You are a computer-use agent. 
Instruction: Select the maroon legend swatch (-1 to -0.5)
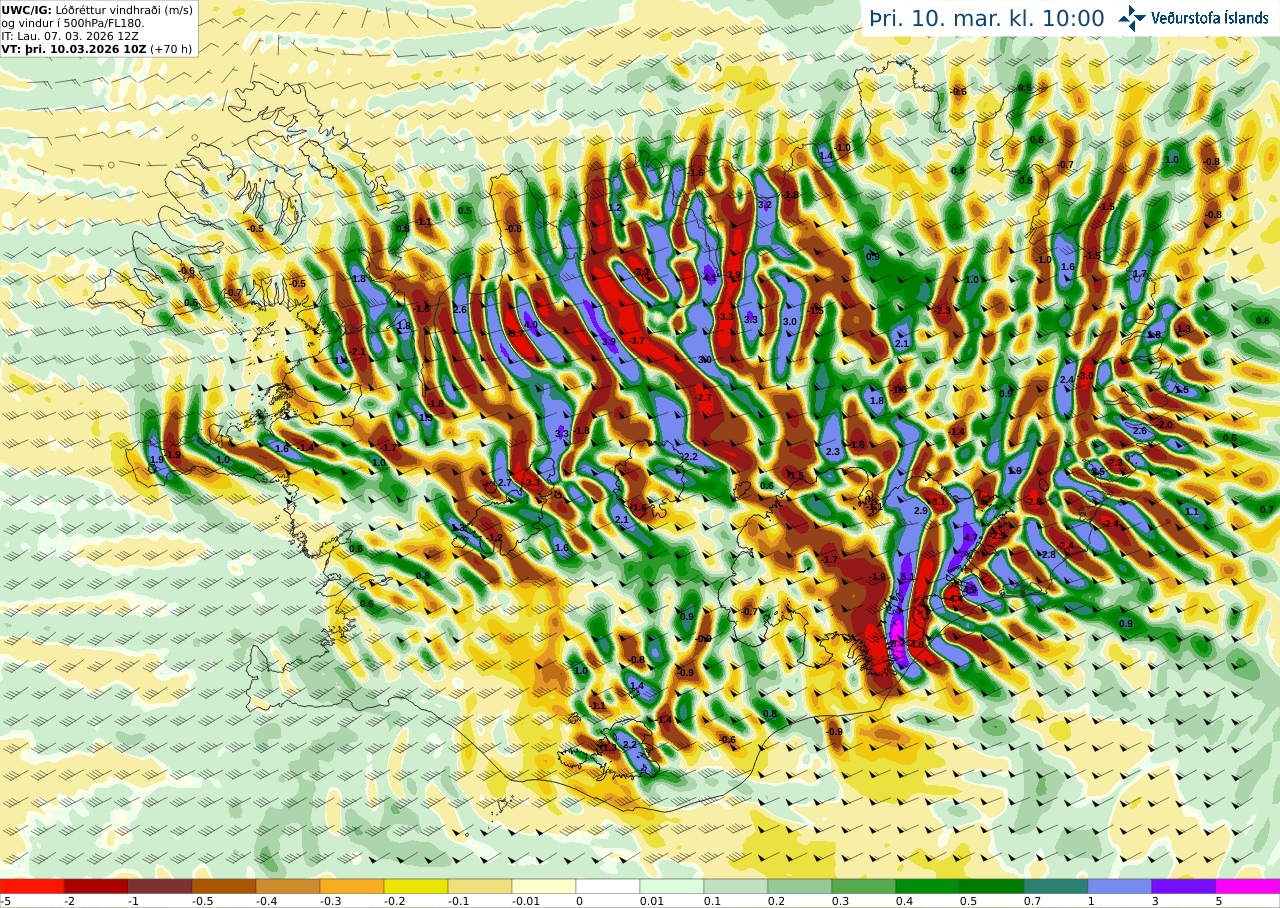pyautogui.click(x=160, y=886)
